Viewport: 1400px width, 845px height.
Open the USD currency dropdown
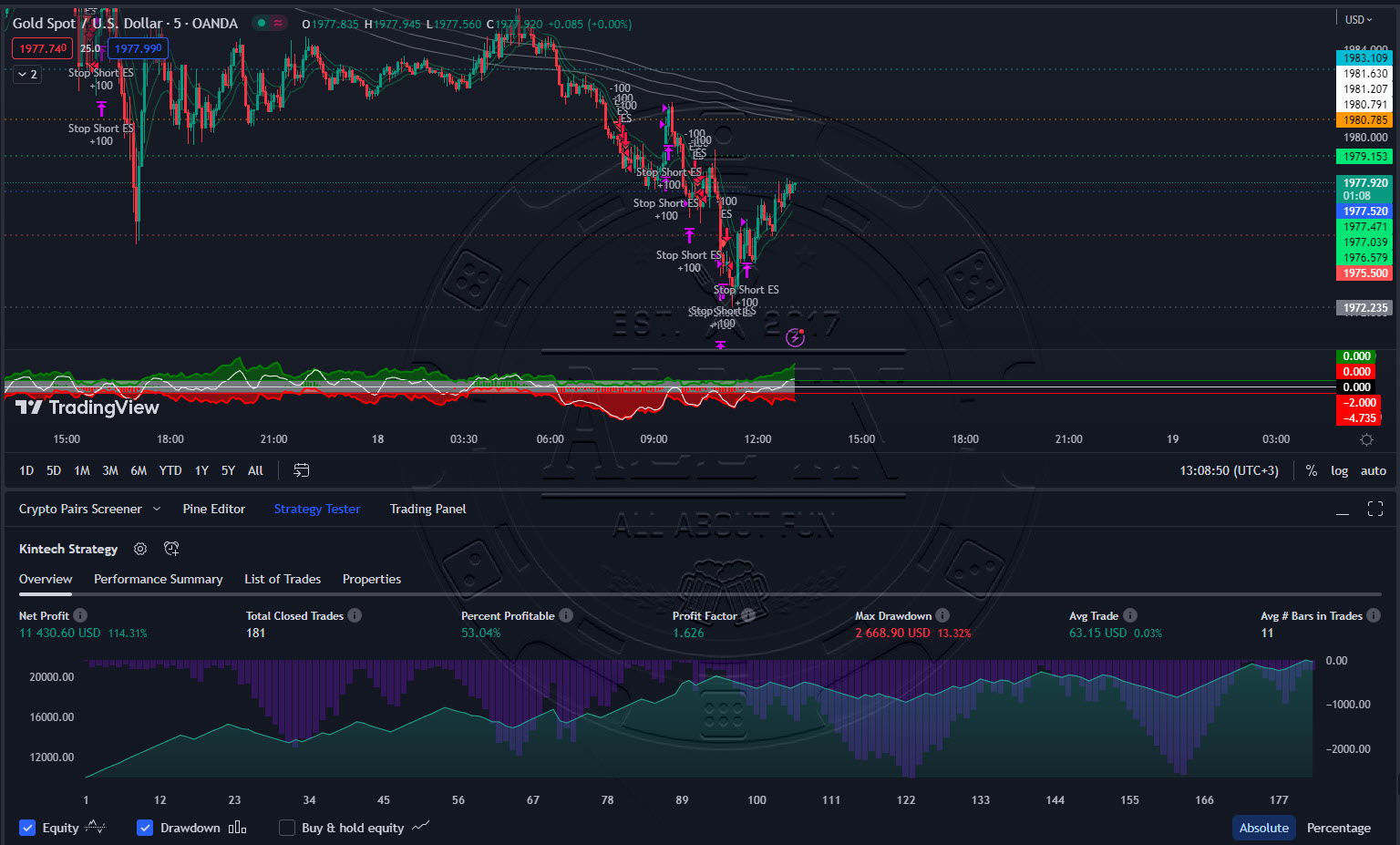tap(1355, 18)
